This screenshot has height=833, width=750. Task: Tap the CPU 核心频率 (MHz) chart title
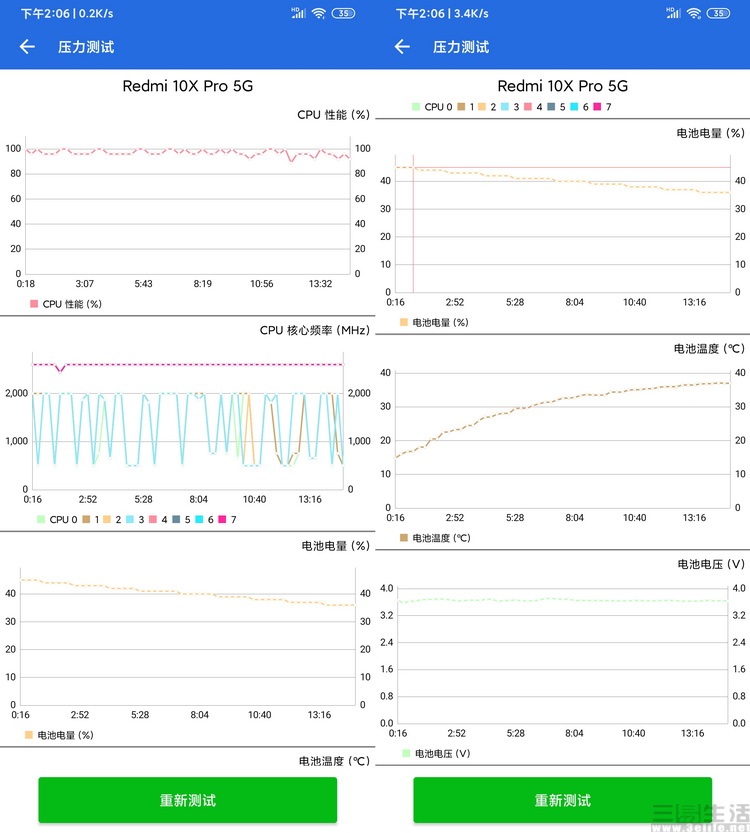point(314,330)
